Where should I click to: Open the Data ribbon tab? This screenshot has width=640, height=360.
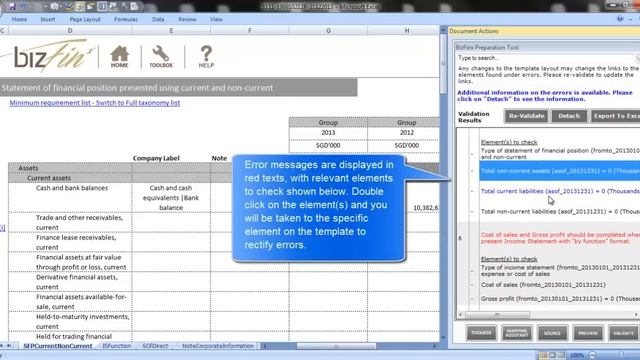158,19
